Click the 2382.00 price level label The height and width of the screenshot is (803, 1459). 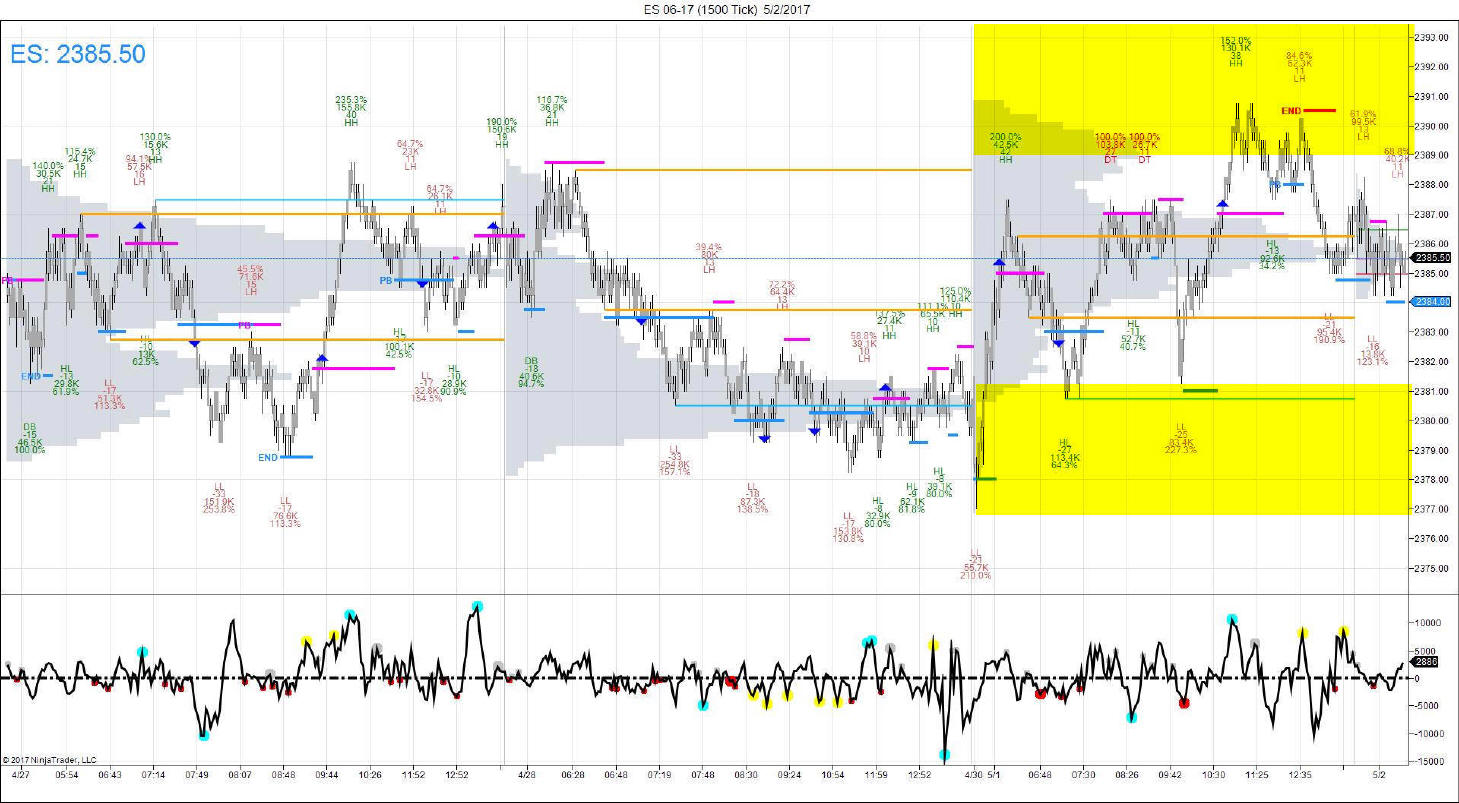click(1432, 361)
